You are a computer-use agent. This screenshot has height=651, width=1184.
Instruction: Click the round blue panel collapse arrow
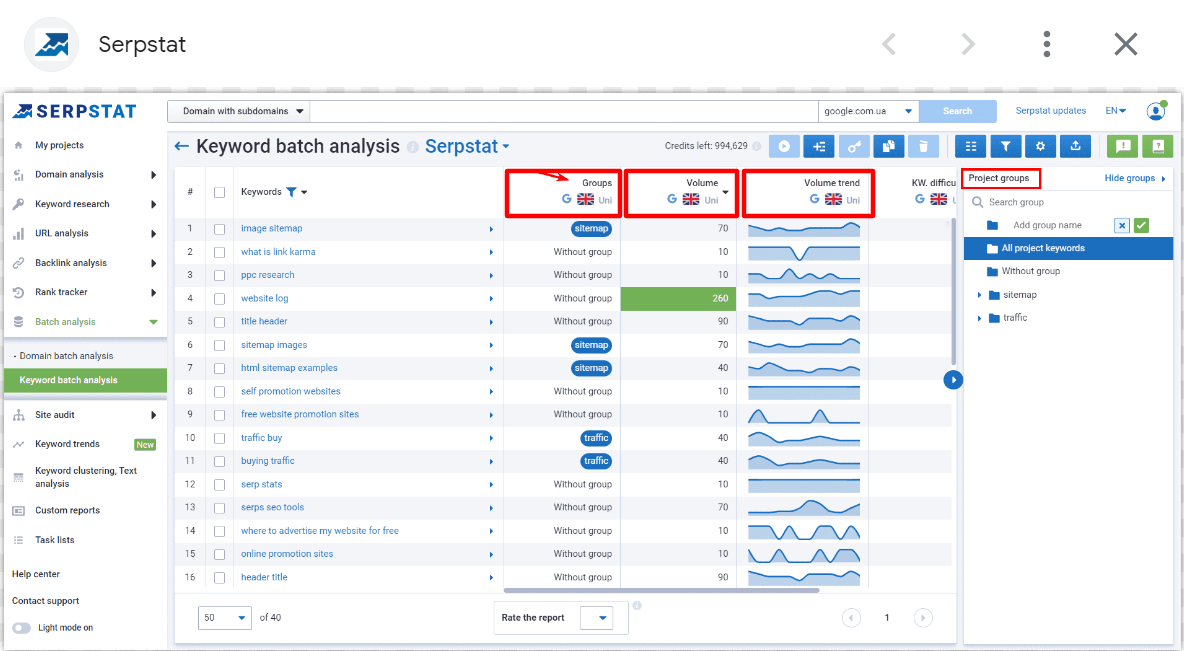click(953, 380)
